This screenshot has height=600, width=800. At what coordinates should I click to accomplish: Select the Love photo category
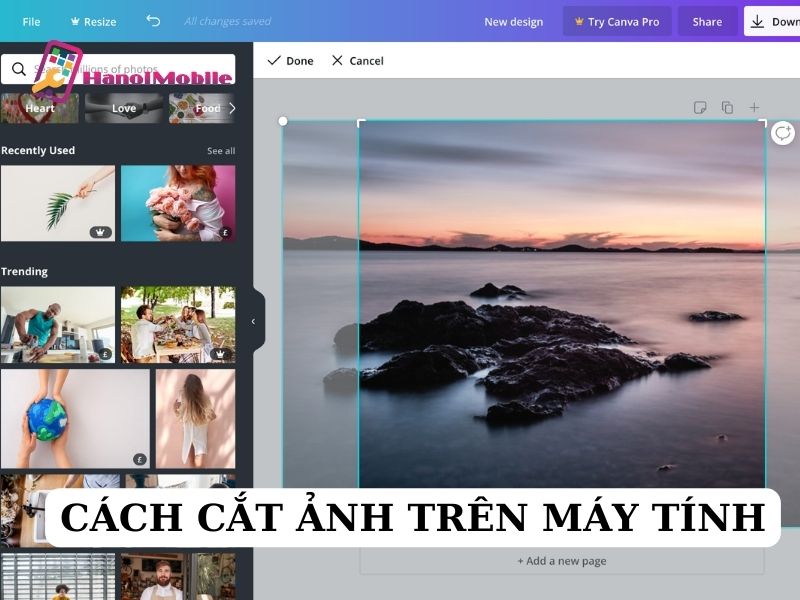point(124,108)
